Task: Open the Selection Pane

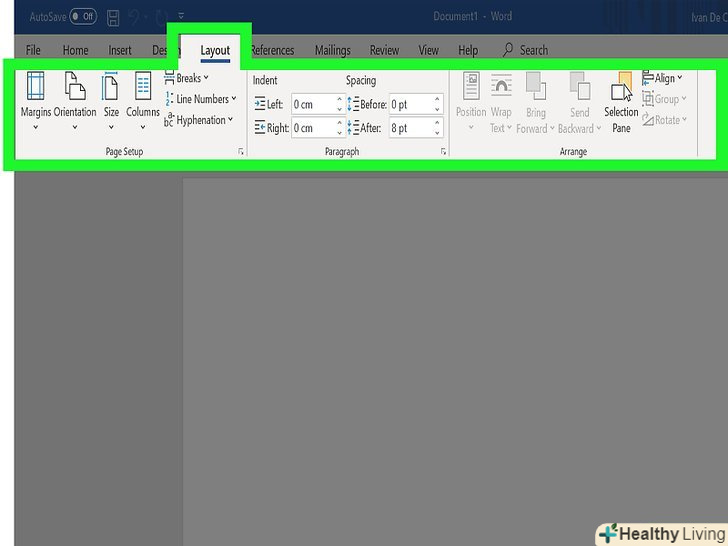Action: 621,102
